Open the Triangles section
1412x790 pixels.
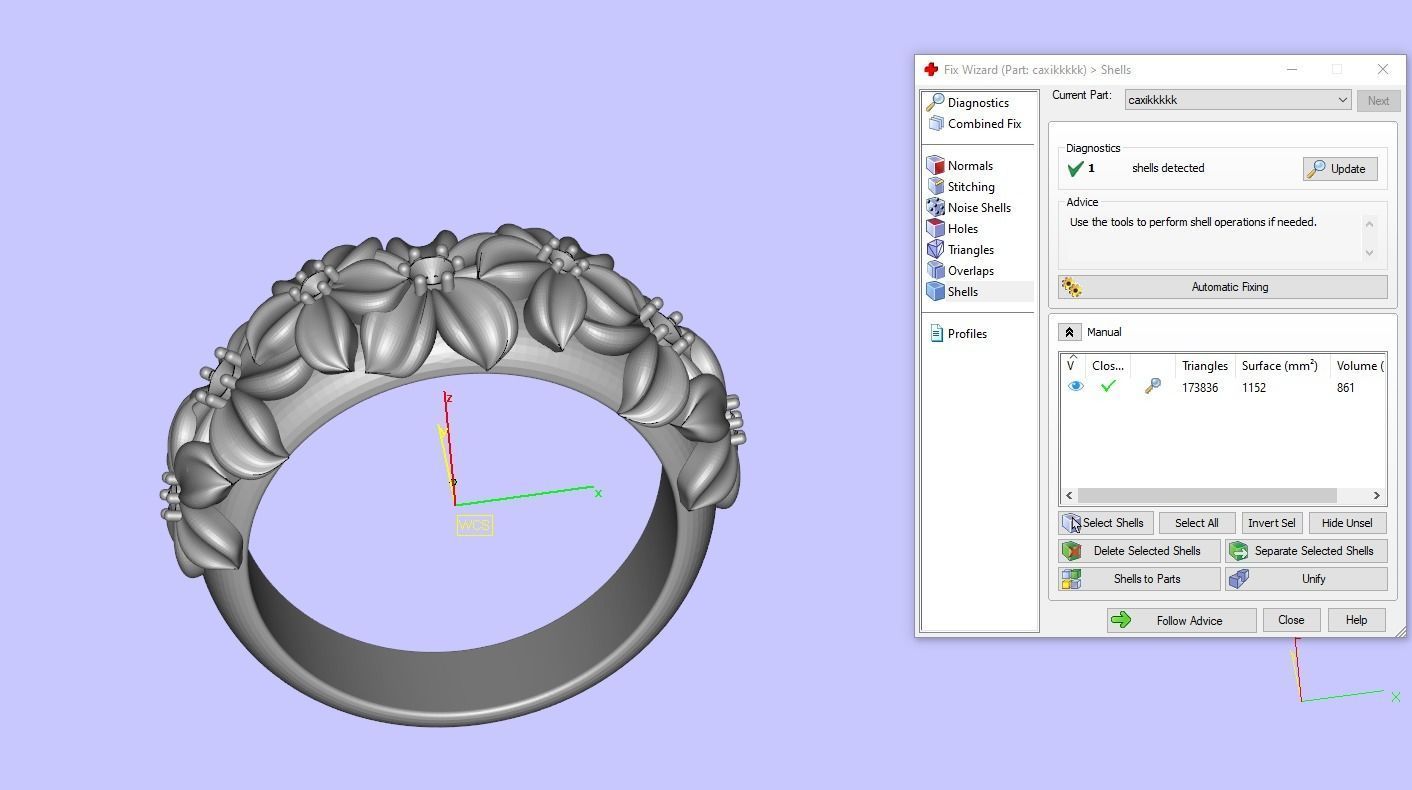[970, 250]
